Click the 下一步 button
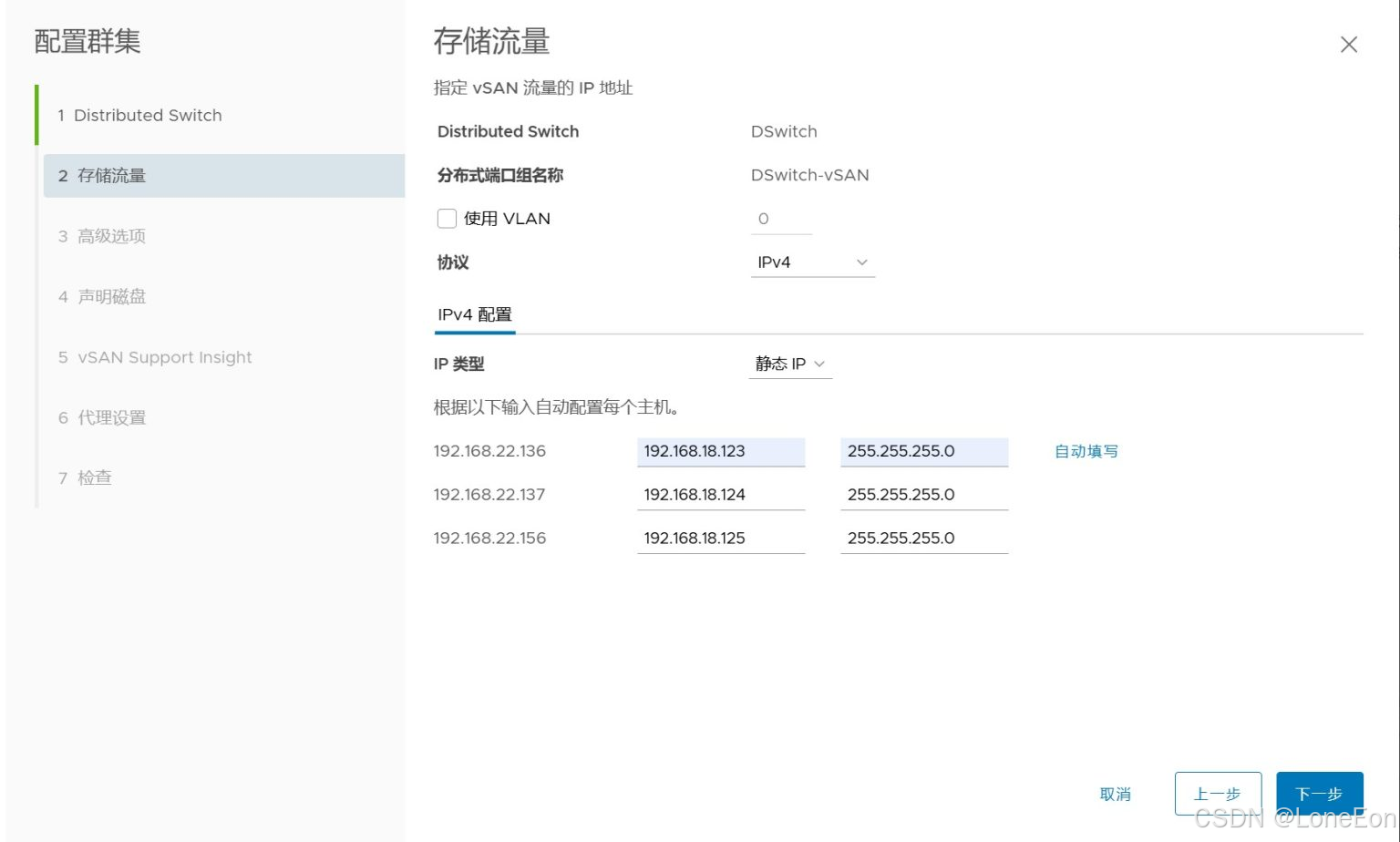1400x842 pixels. point(1320,794)
